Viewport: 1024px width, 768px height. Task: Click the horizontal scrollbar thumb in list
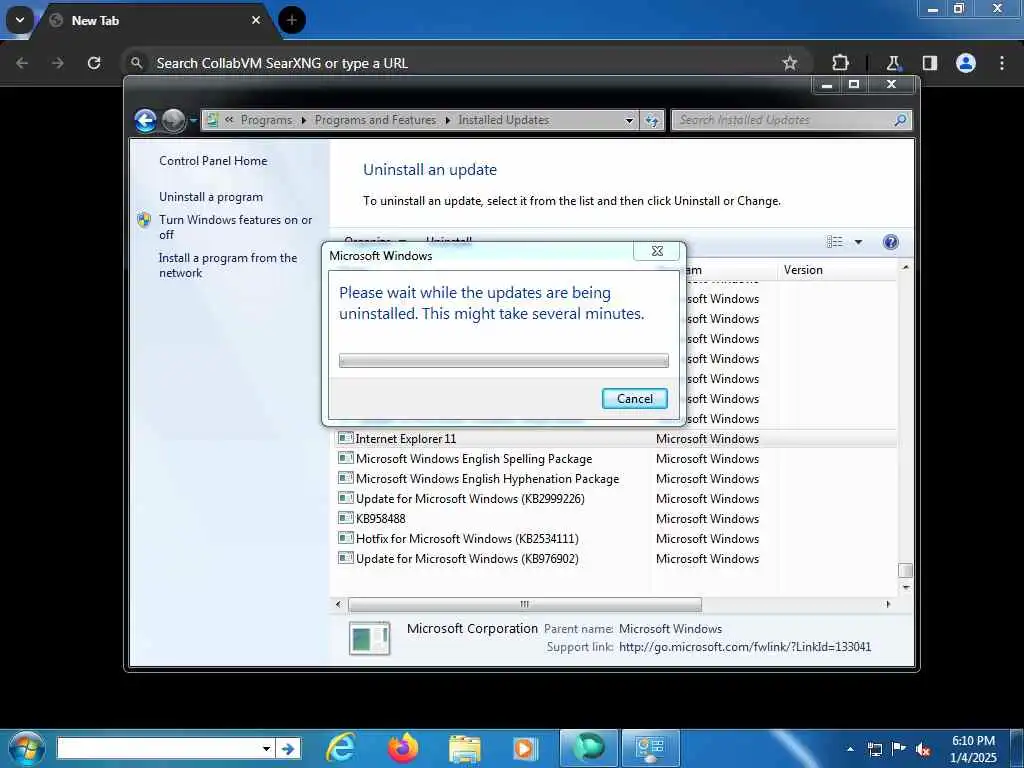coord(524,604)
